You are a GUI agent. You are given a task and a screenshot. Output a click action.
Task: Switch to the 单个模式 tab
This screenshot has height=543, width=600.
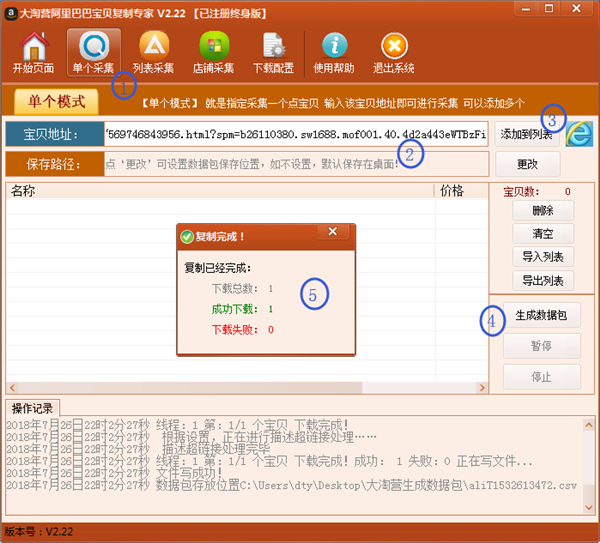57,101
